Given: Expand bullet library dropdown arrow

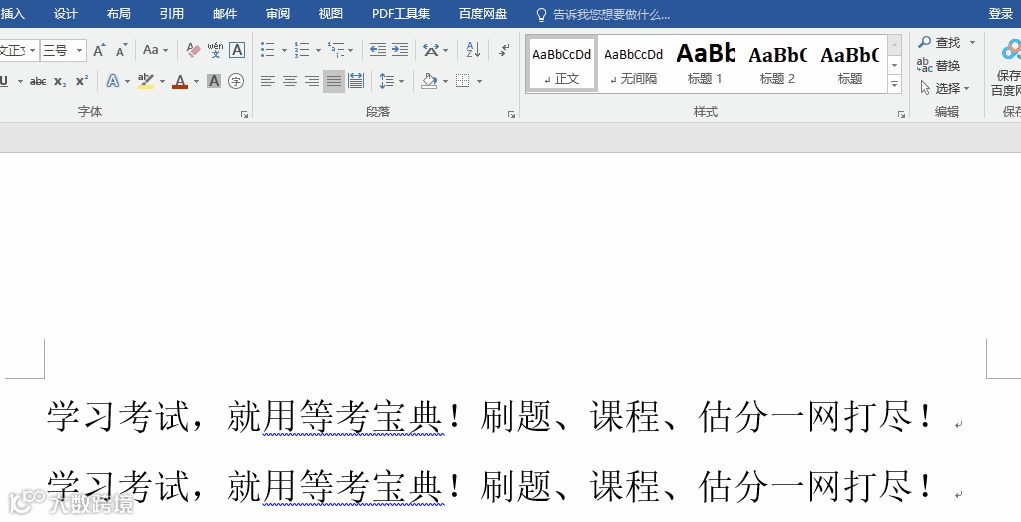Looking at the screenshot, I should click(284, 50).
